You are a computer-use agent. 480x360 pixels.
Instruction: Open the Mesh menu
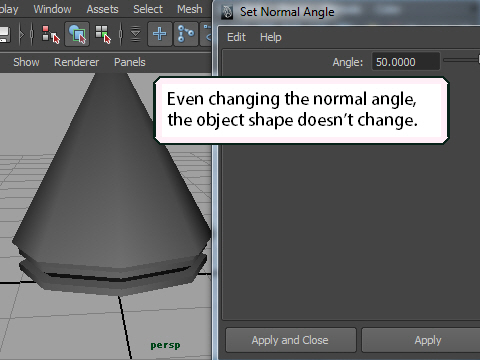point(189,9)
